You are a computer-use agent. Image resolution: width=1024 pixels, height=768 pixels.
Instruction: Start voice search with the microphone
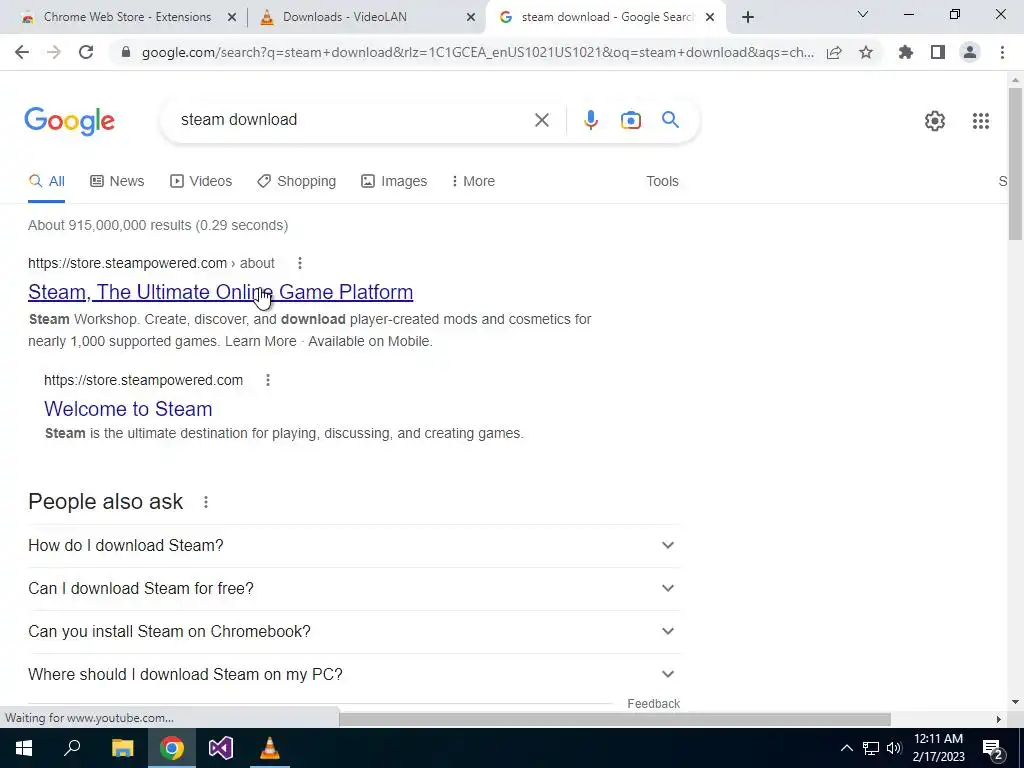[x=590, y=120]
